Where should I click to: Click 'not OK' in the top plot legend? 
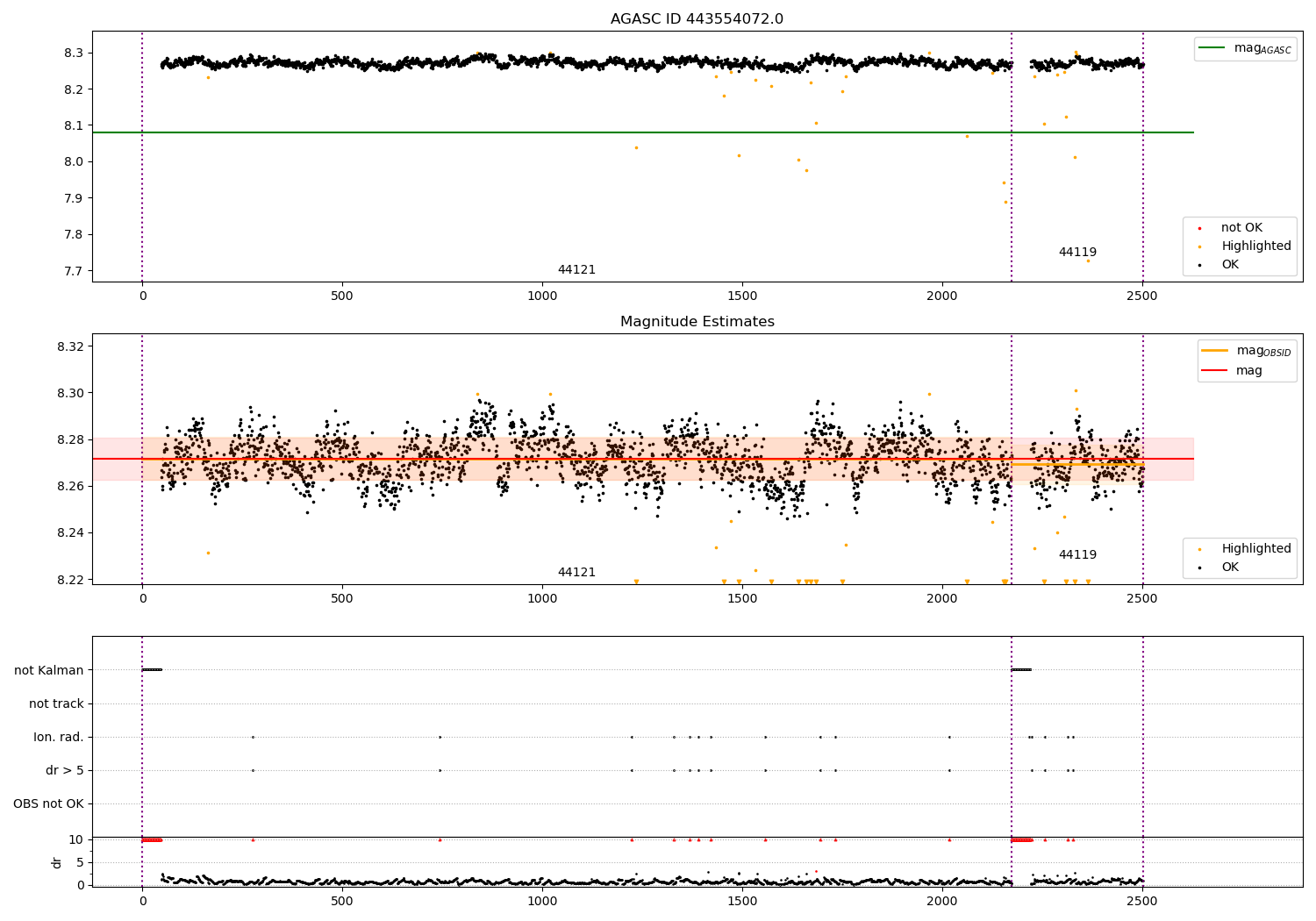pyautogui.click(x=1241, y=228)
